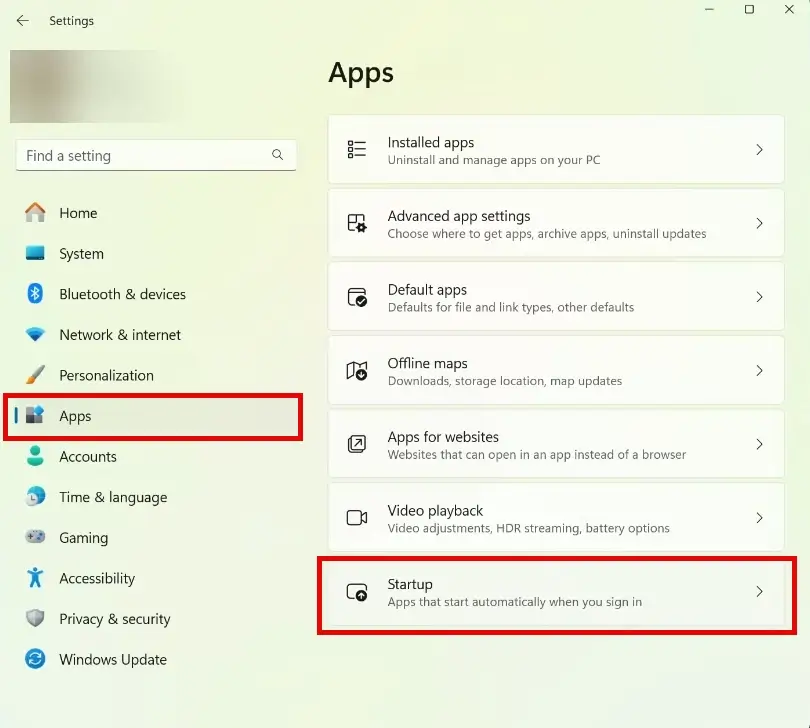Image resolution: width=810 pixels, height=728 pixels.
Task: Click the Offline maps icon
Action: [356, 370]
